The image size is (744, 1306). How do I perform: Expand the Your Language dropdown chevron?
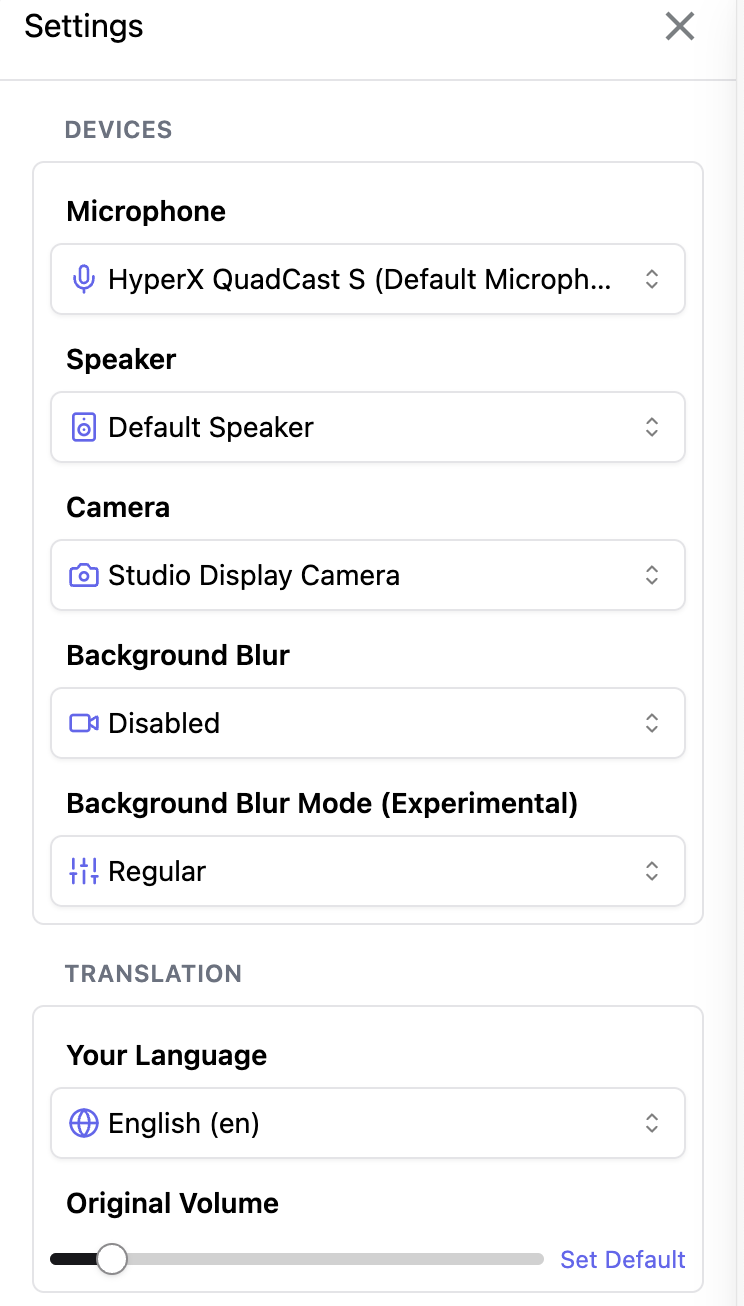[651, 1123]
